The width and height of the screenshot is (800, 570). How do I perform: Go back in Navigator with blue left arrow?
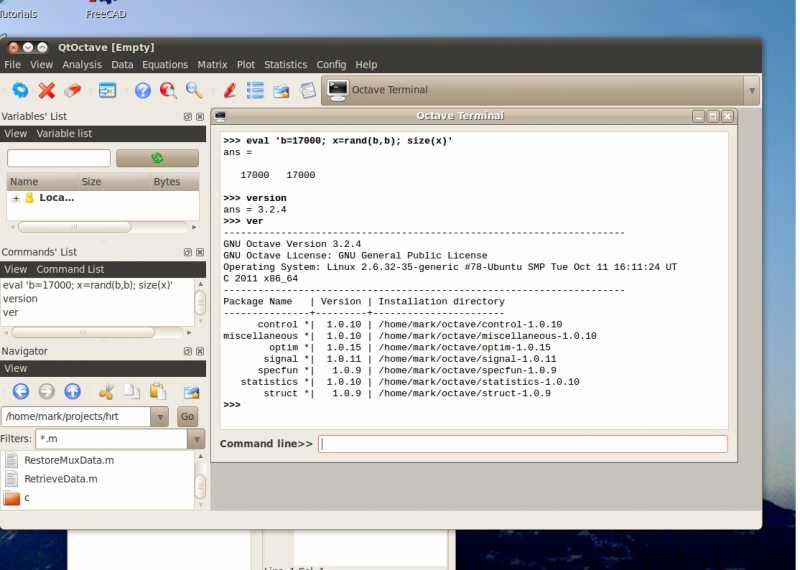21,391
